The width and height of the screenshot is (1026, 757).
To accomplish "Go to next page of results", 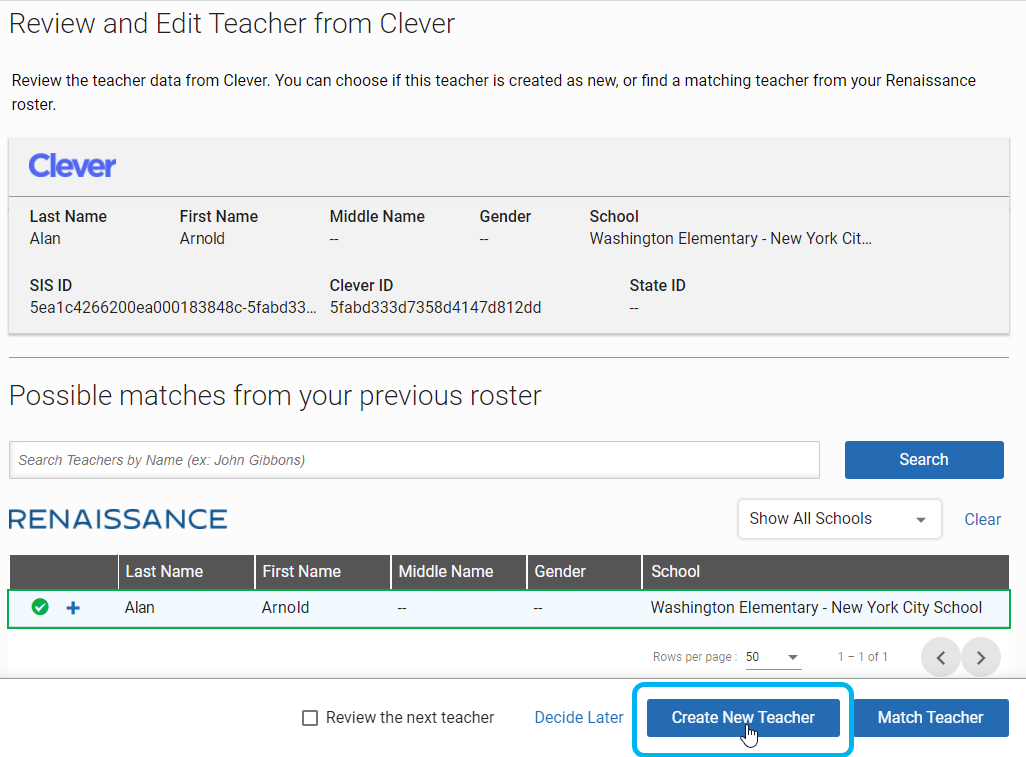I will coord(981,657).
